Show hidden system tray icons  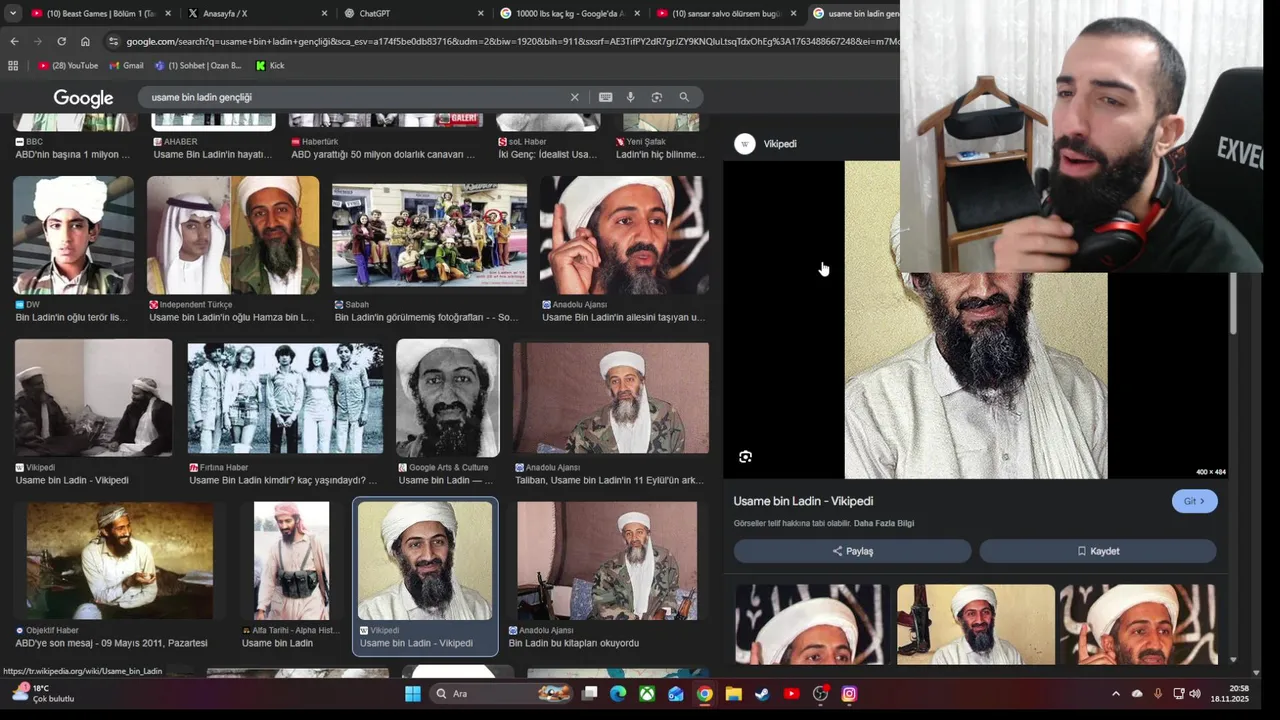(1116, 693)
